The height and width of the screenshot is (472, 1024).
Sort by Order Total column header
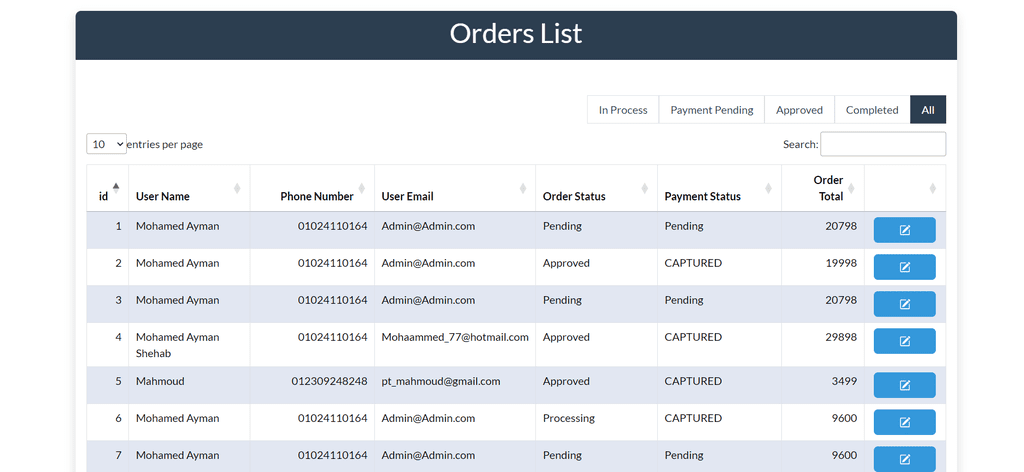(x=828, y=188)
